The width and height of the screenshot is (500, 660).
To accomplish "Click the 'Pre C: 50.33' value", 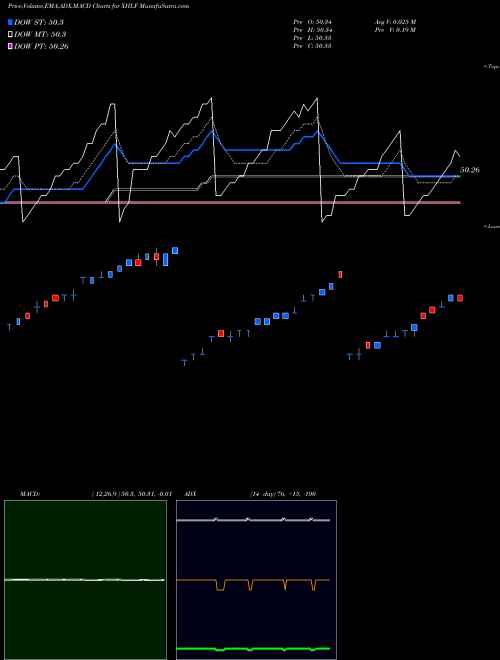I will click(x=313, y=46).
